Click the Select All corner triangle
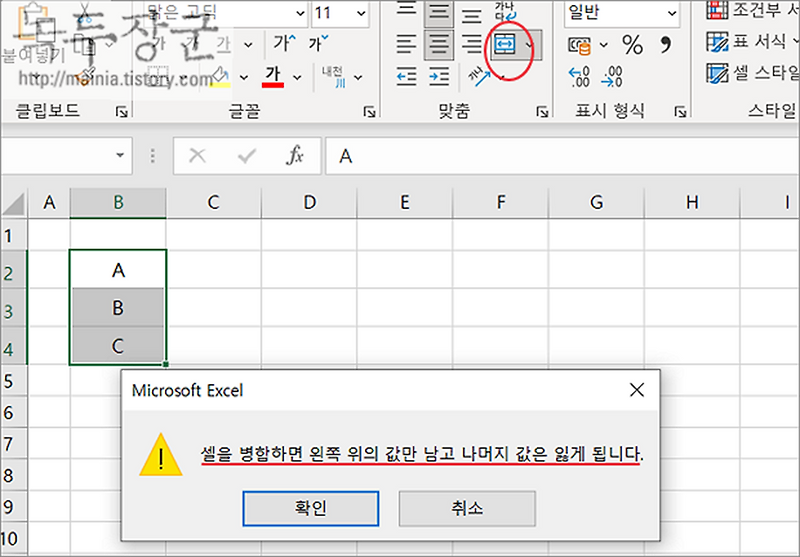Viewport: 800px width, 557px height. click(14, 204)
